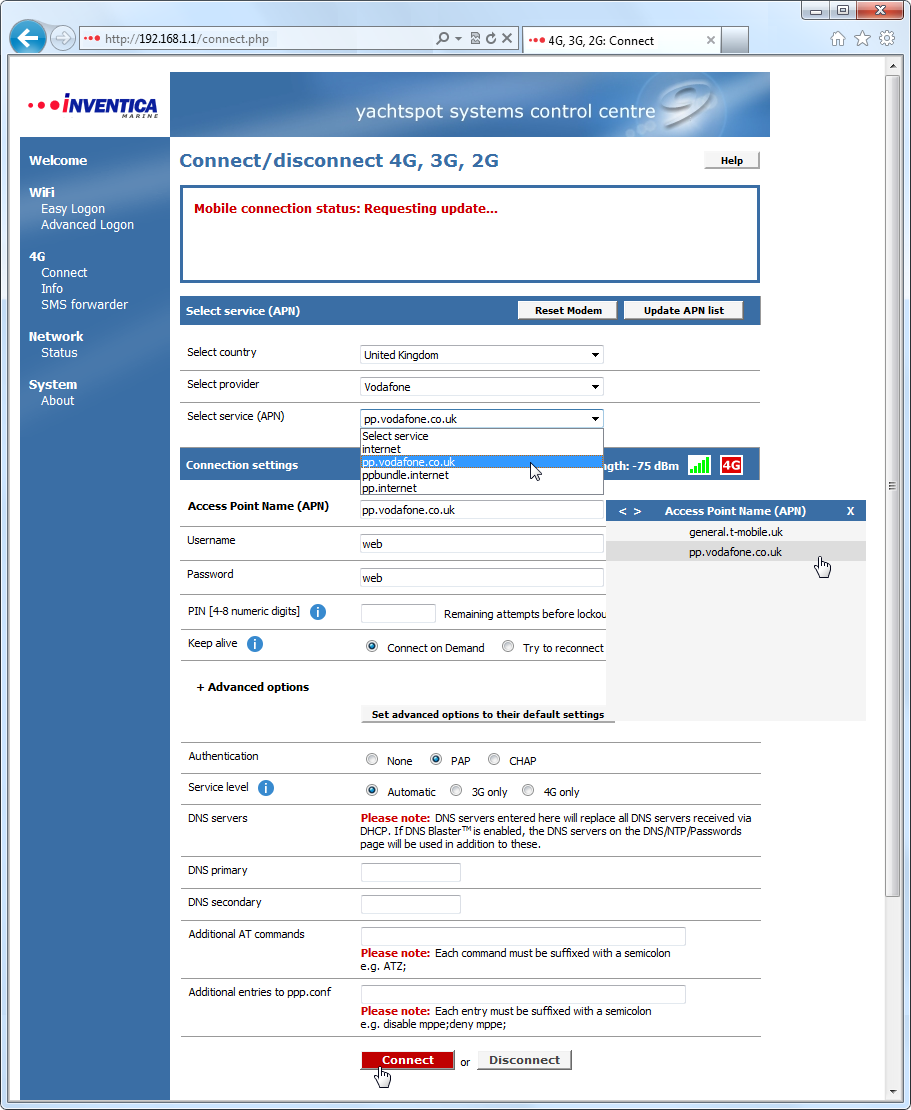
Task: Click the Help button
Action: click(x=731, y=161)
